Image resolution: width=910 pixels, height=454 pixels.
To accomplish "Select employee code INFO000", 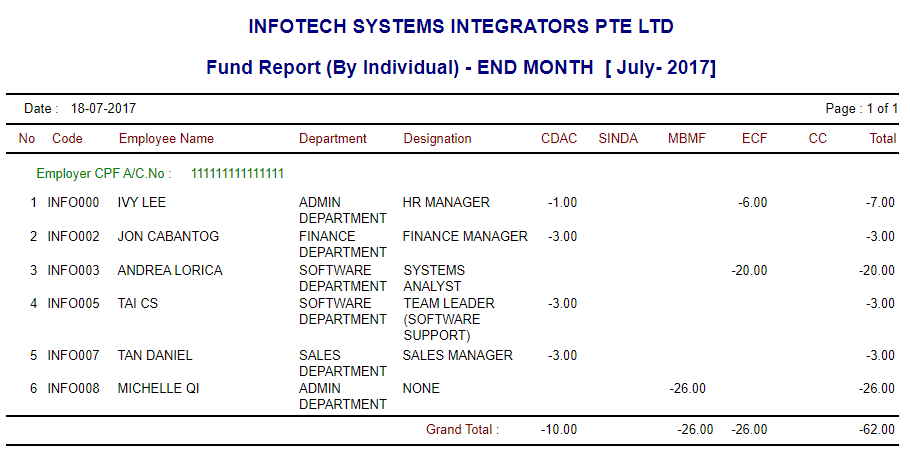I will pyautogui.click(x=74, y=203).
